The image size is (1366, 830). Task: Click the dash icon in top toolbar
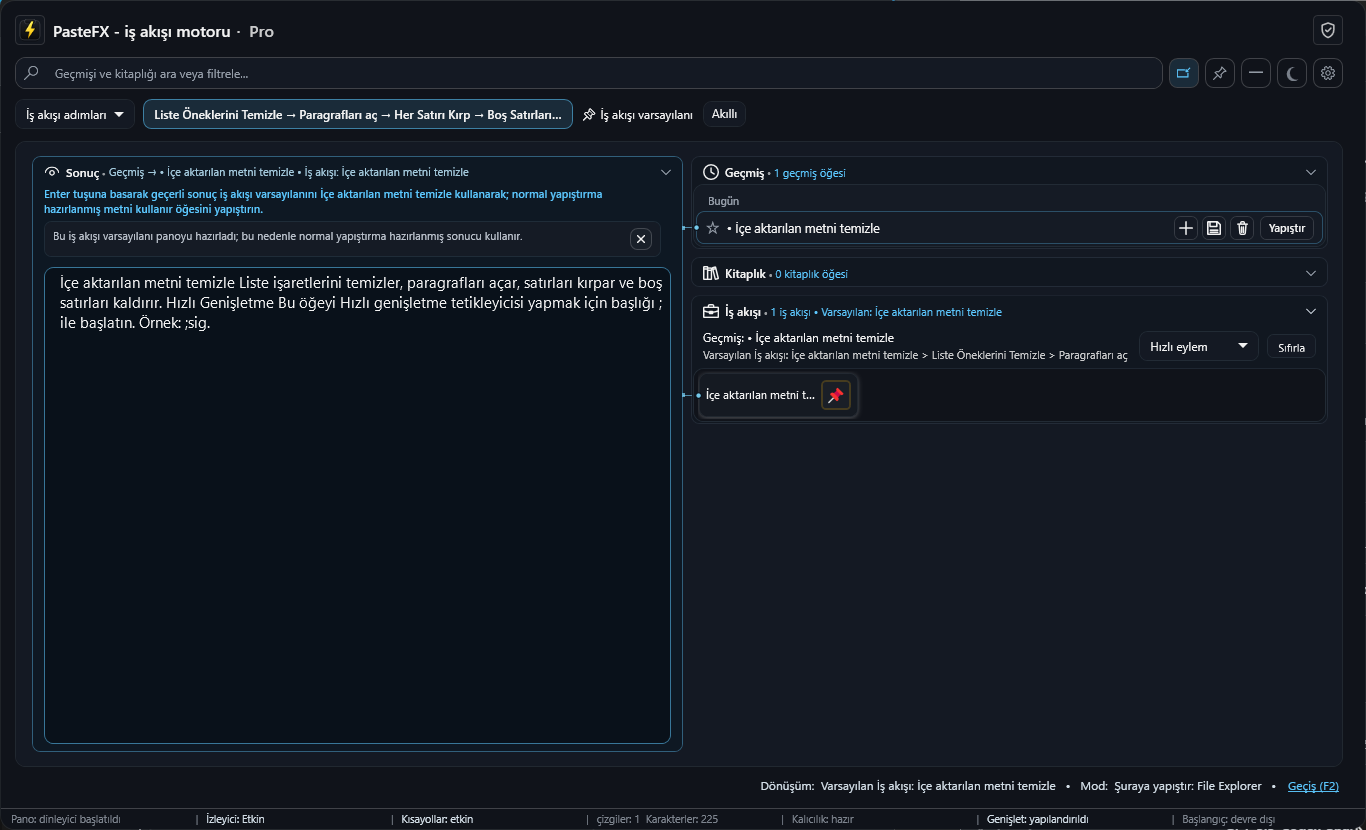[1256, 73]
